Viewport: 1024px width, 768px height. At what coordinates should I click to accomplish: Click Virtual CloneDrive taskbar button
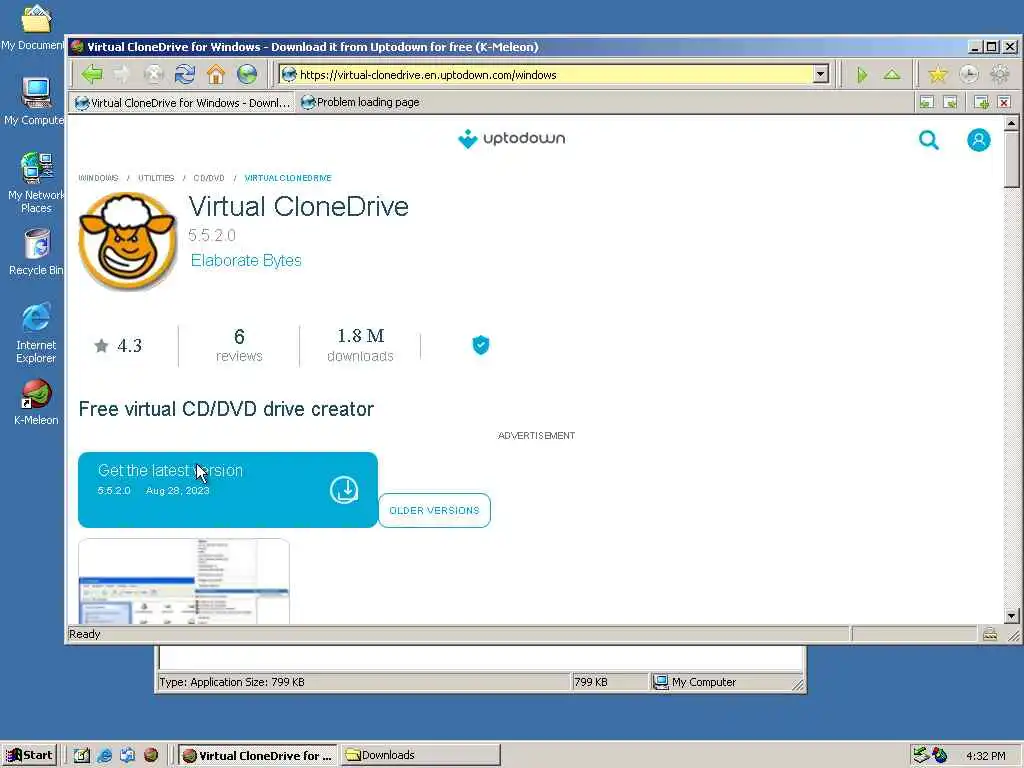[258, 755]
